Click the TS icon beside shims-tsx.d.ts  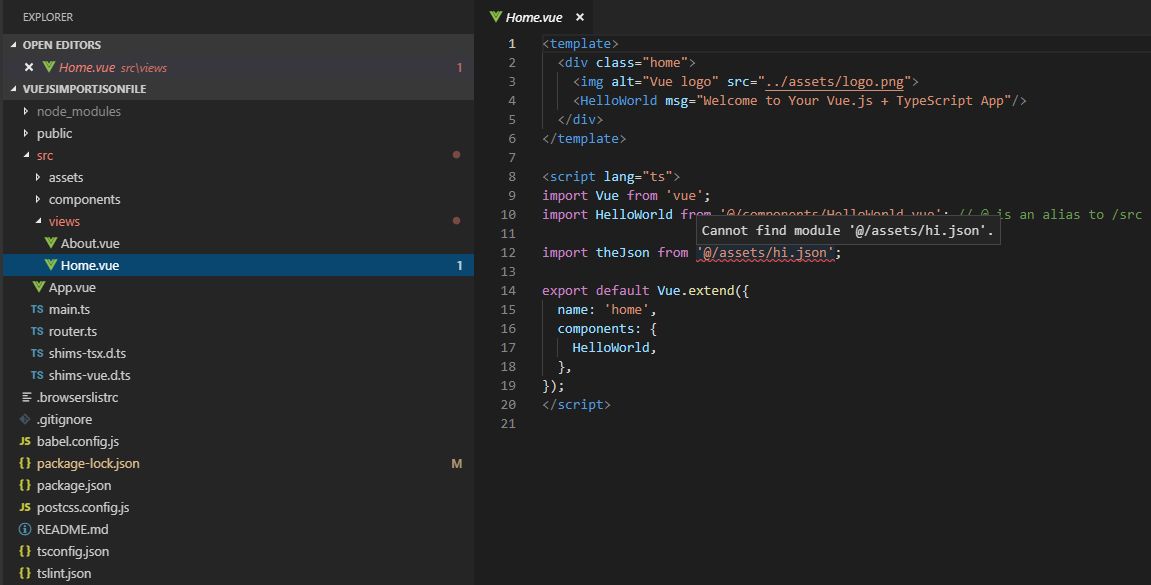[x=37, y=353]
